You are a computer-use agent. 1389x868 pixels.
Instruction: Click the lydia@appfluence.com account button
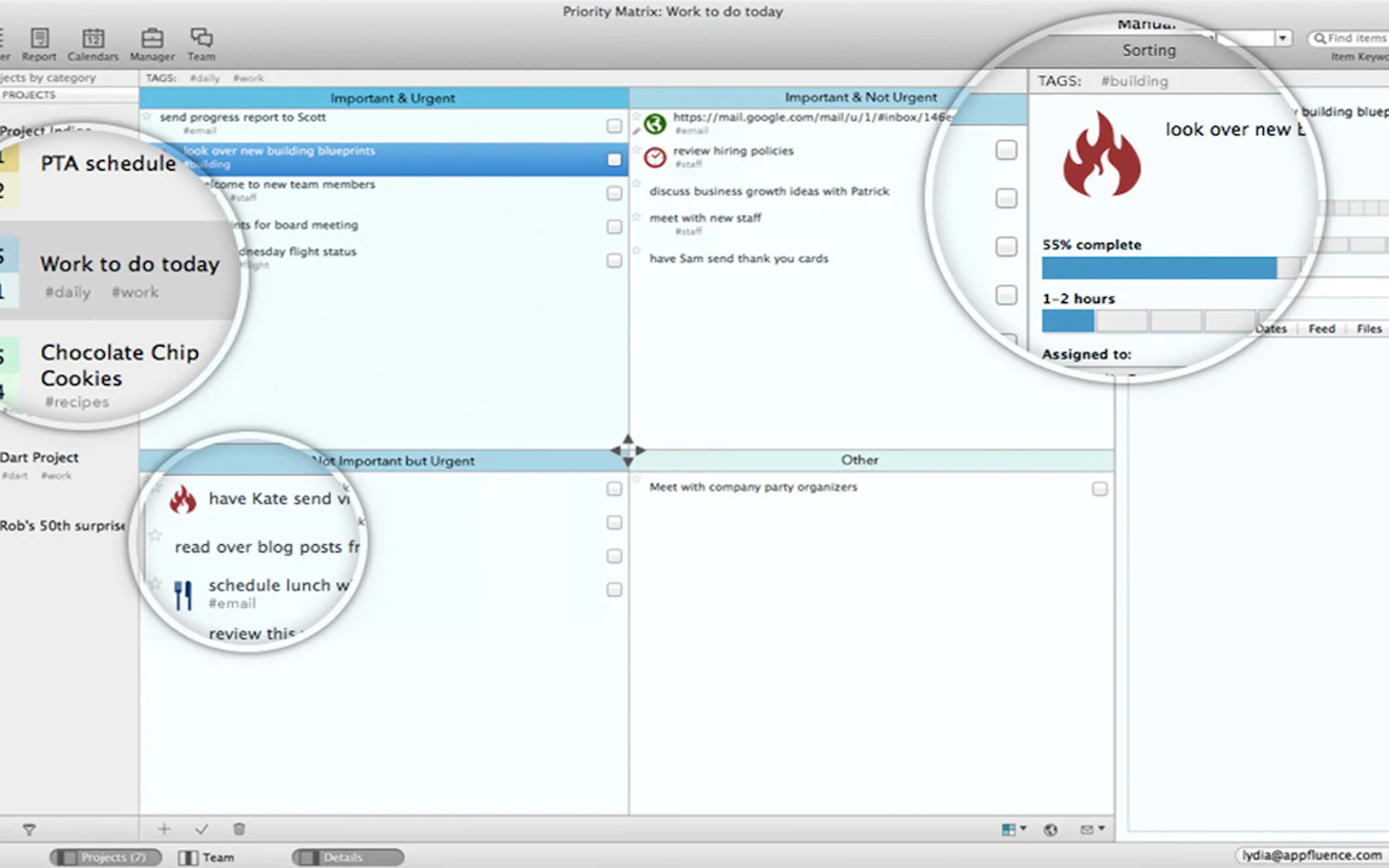[1311, 855]
